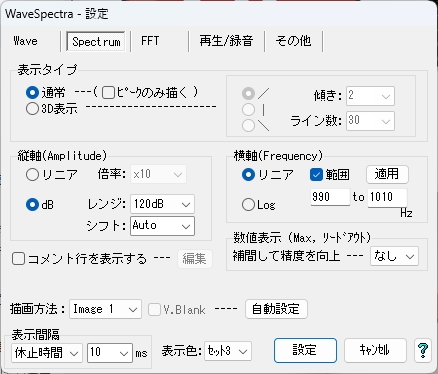The height and width of the screenshot is (374, 438).
Task: Open the FFT tab
Action: (x=150, y=41)
